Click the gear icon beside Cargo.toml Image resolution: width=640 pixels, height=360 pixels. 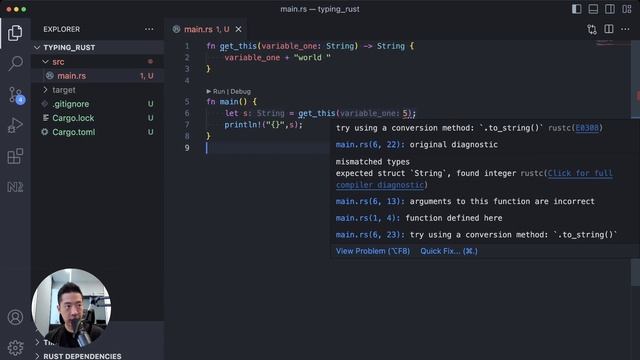44,132
